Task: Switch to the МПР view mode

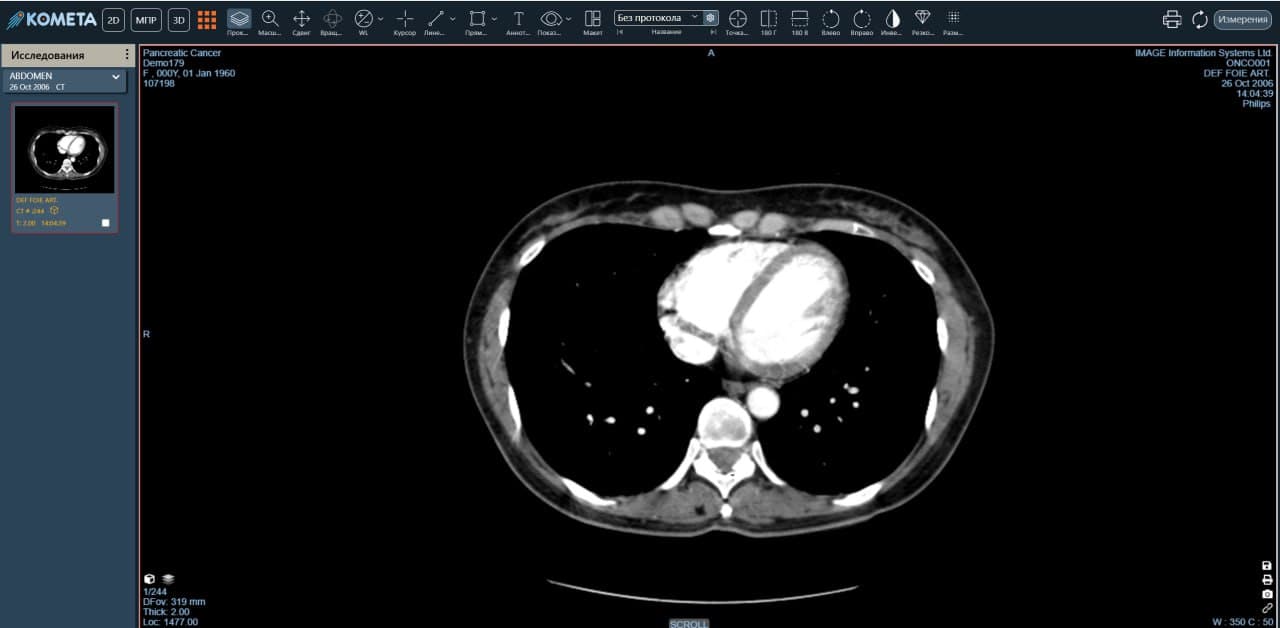Action: click(x=146, y=19)
